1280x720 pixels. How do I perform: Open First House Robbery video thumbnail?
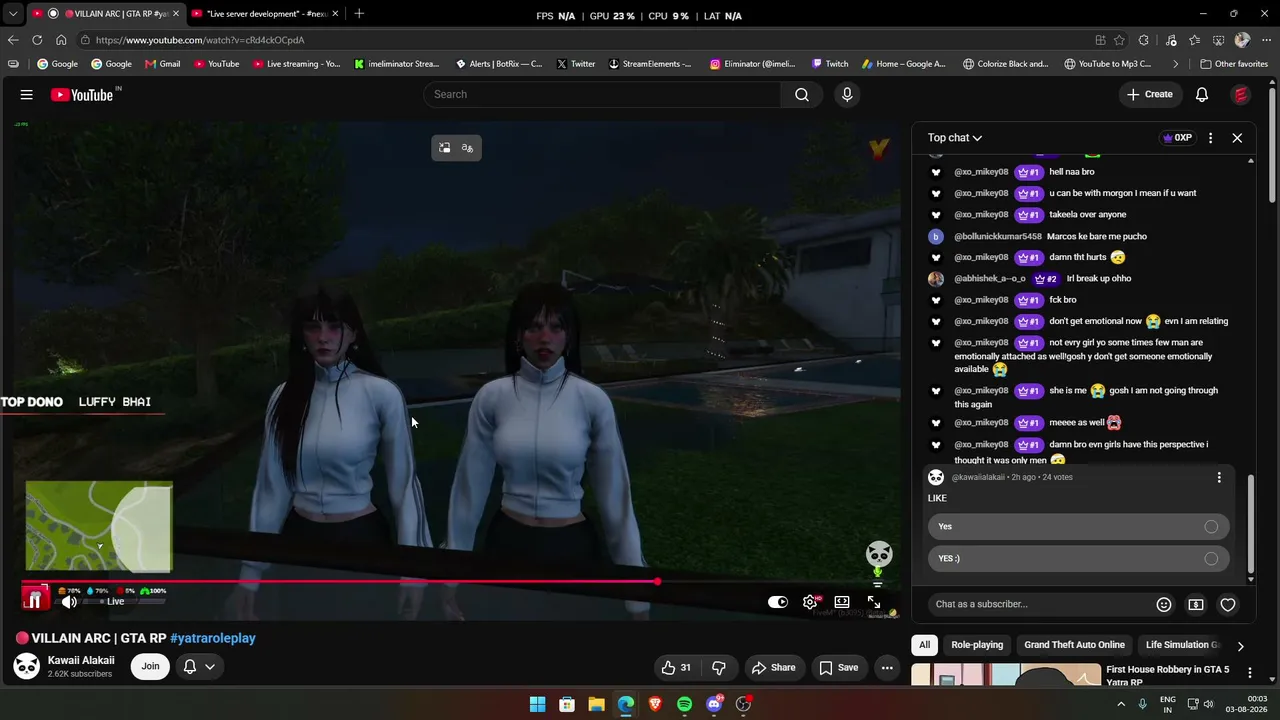click(x=1006, y=675)
